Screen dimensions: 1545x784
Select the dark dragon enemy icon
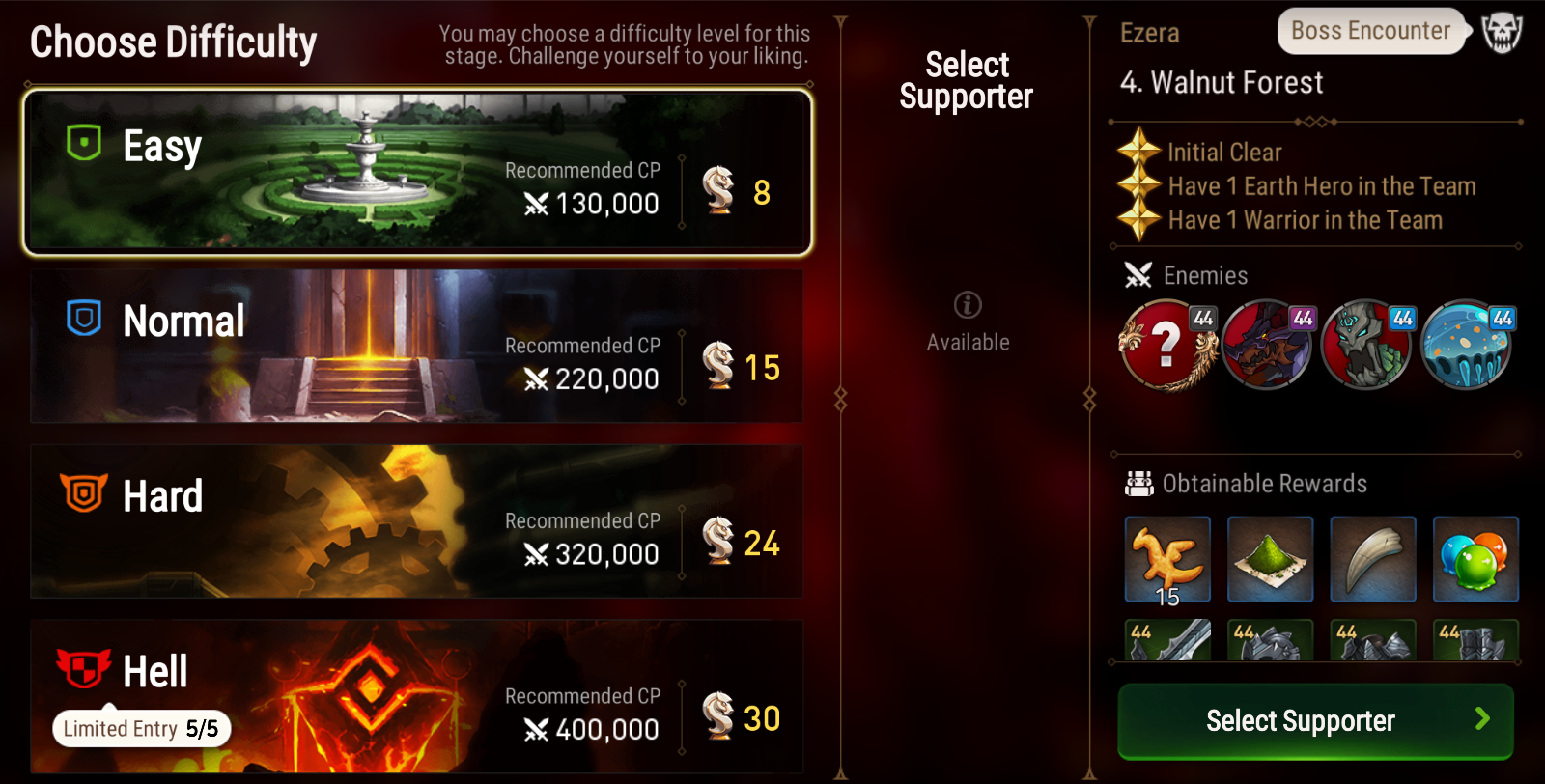click(x=1269, y=345)
